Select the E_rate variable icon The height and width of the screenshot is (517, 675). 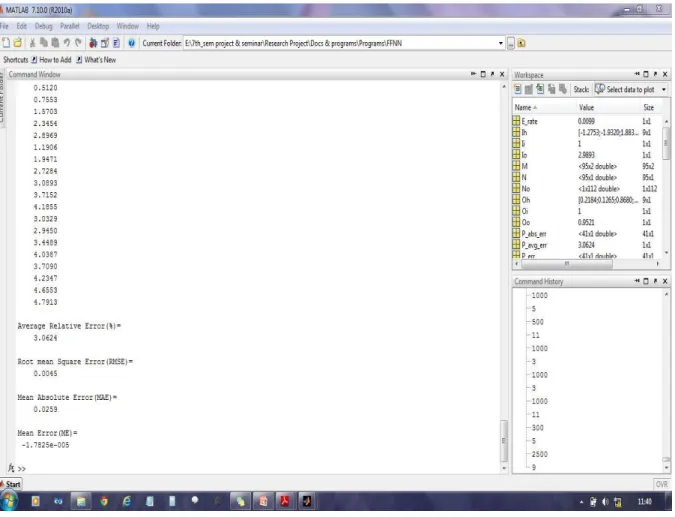point(516,121)
